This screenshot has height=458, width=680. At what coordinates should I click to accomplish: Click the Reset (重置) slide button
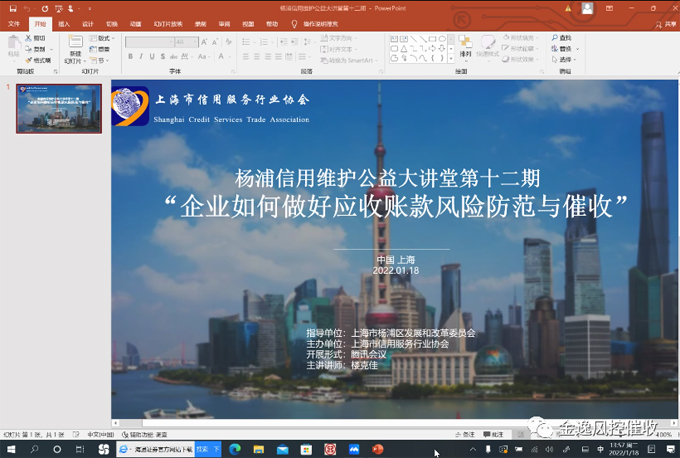(103, 49)
